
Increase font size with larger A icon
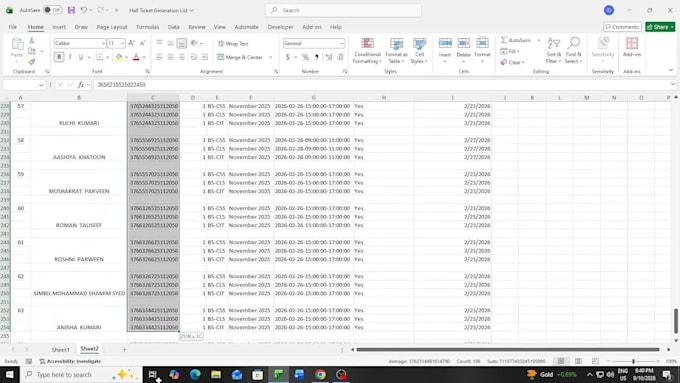pyautogui.click(x=131, y=43)
